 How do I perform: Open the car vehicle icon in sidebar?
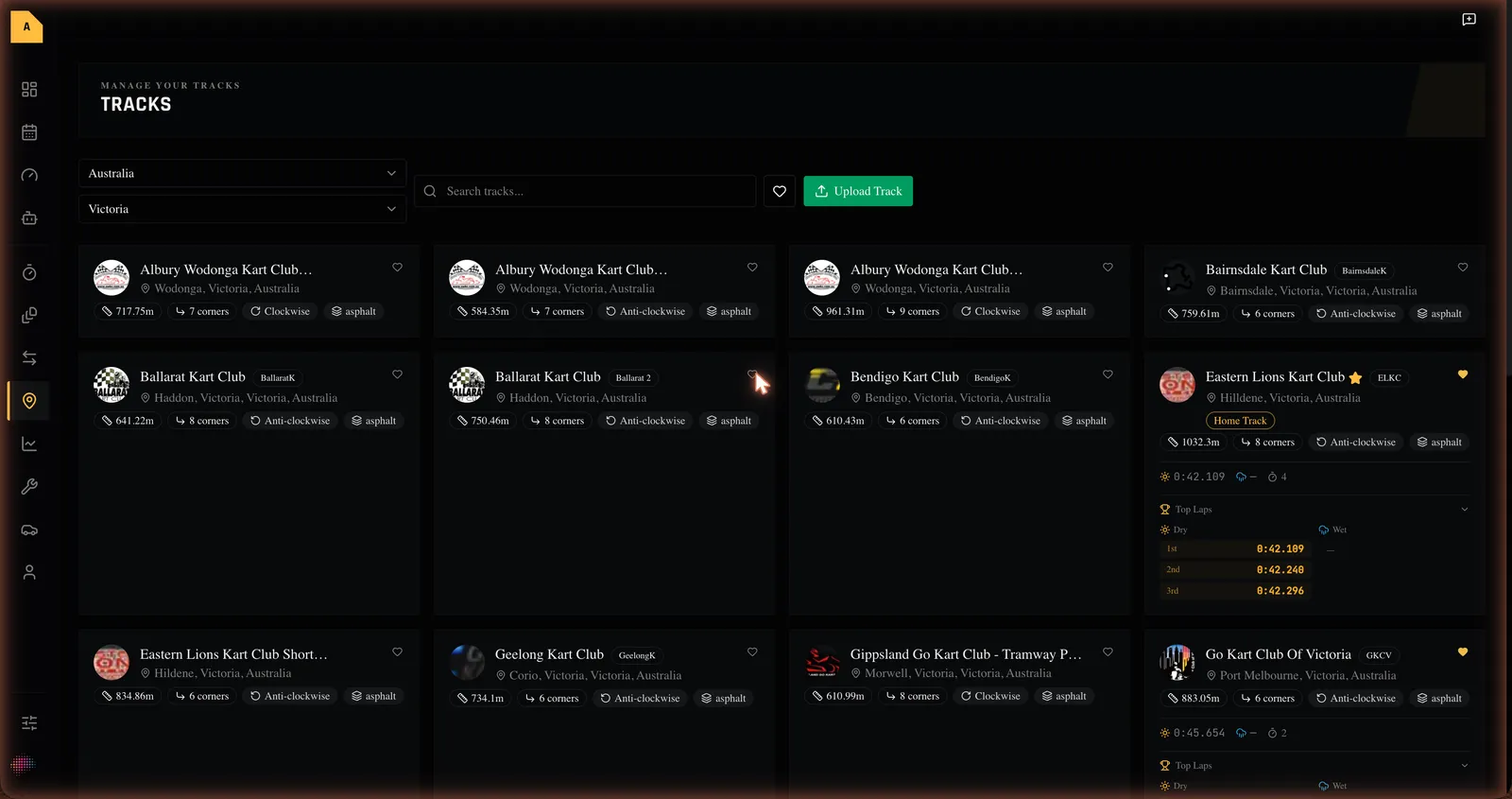(29, 530)
